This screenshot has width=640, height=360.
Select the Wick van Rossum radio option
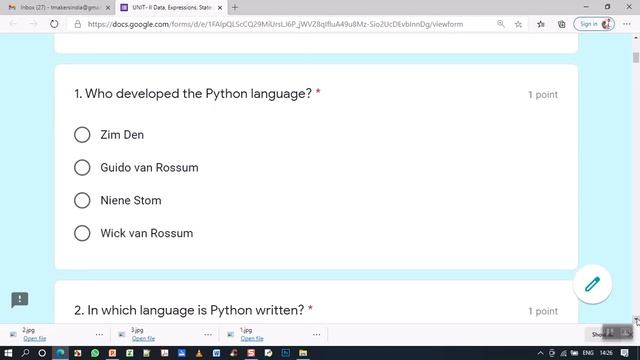coord(82,233)
